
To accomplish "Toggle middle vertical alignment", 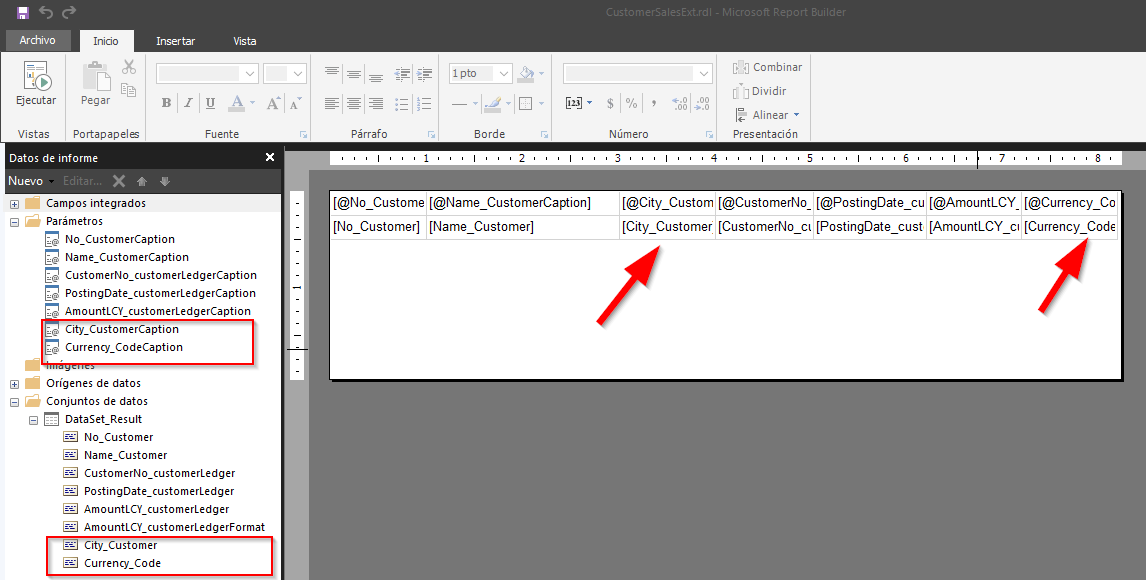I will pos(354,73).
